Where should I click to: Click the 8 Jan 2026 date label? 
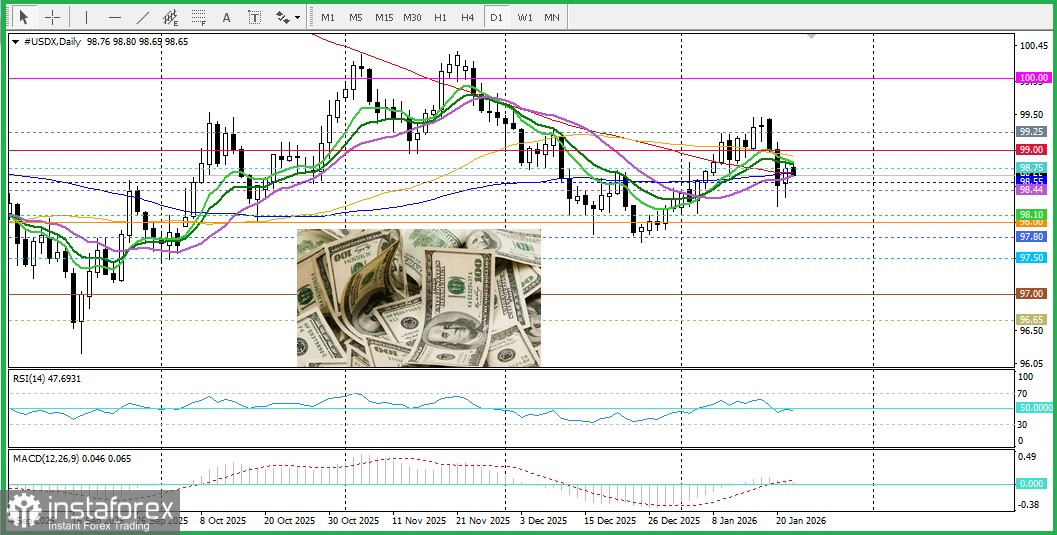tap(735, 521)
